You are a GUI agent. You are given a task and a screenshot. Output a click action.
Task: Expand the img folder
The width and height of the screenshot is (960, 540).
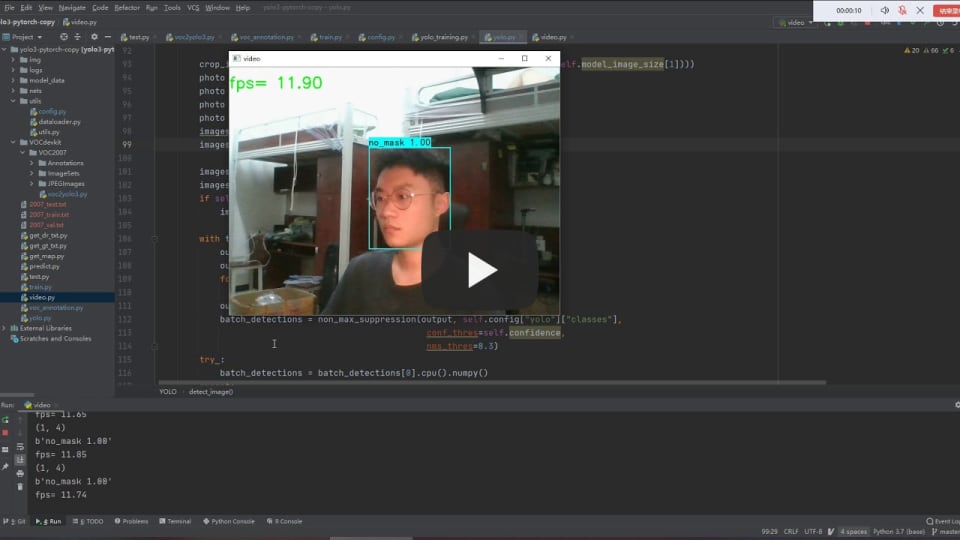pyautogui.click(x=13, y=60)
